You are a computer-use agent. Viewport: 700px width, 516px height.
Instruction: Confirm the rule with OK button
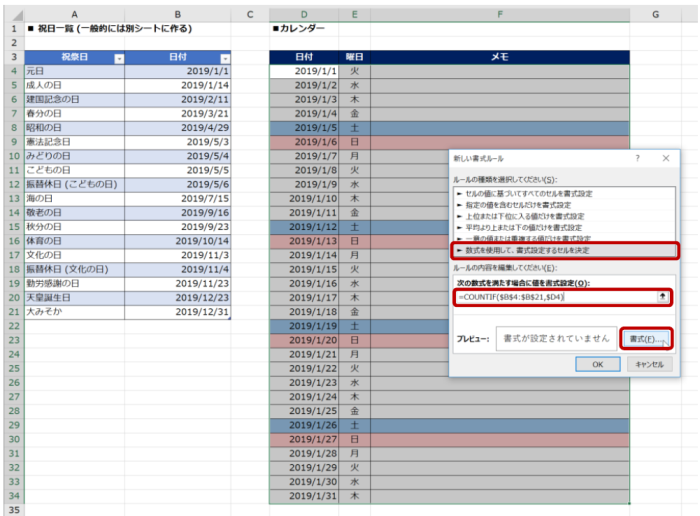[x=597, y=364]
